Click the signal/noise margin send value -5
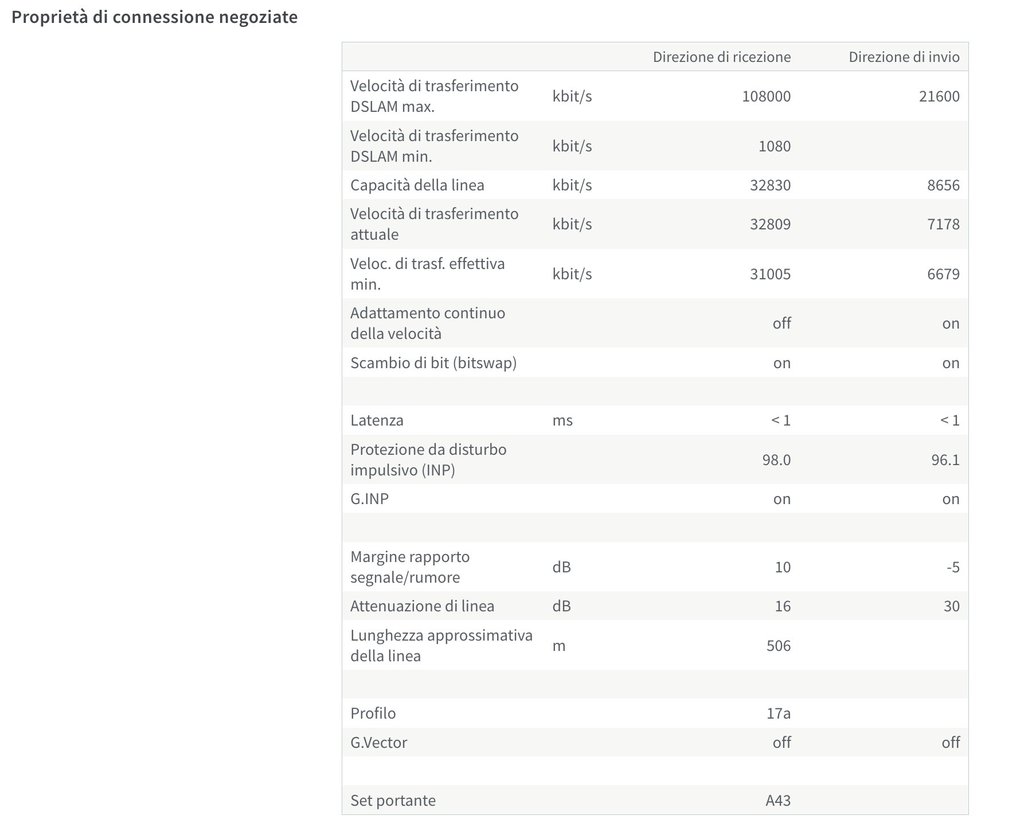Screen dimensions: 1024x827 [x=953, y=567]
